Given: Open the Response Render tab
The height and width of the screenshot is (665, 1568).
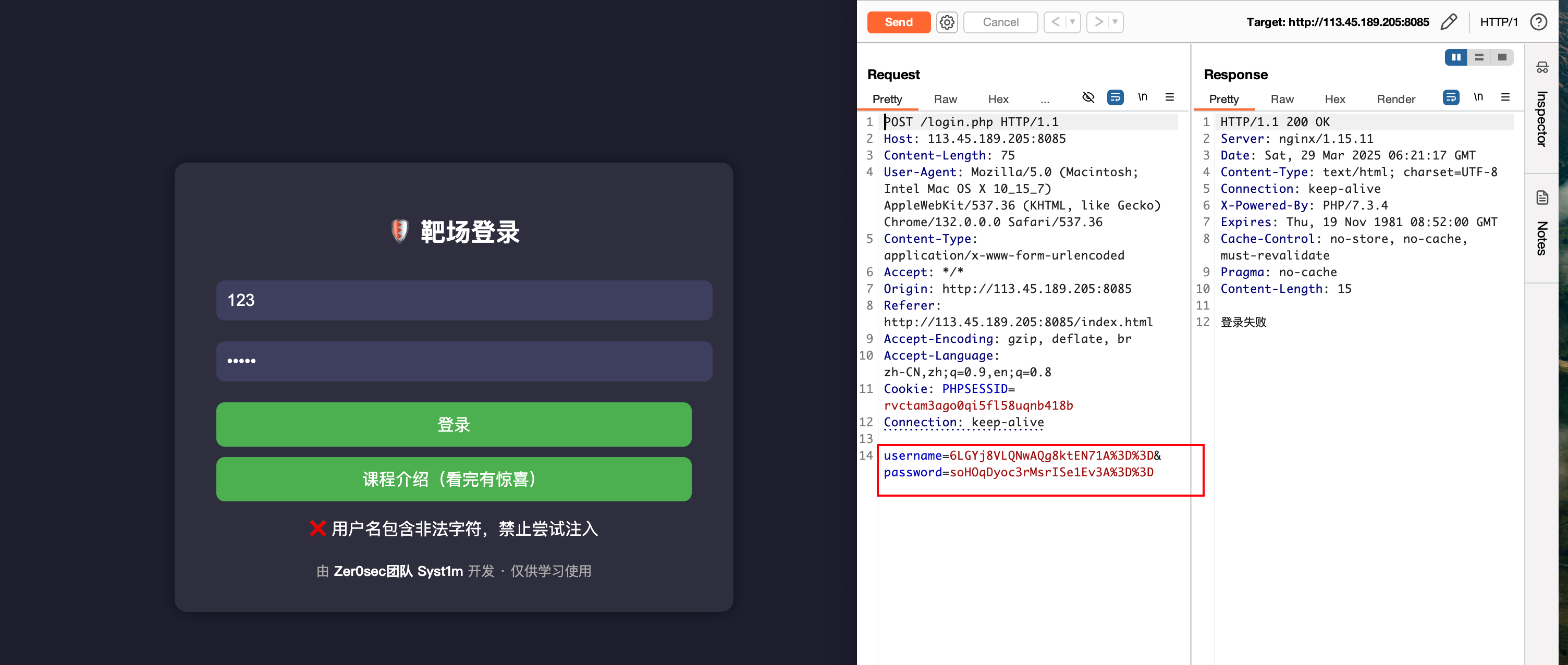Looking at the screenshot, I should [x=1396, y=100].
